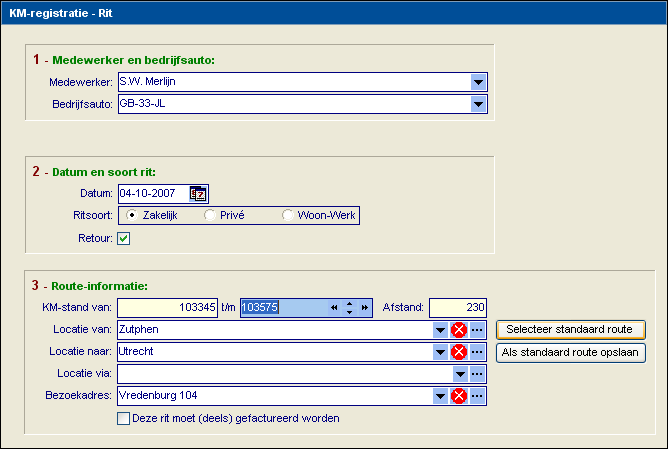Enable 'Deze rit moet gefactureerd worden' checkbox
The image size is (668, 449).
[x=124, y=418]
